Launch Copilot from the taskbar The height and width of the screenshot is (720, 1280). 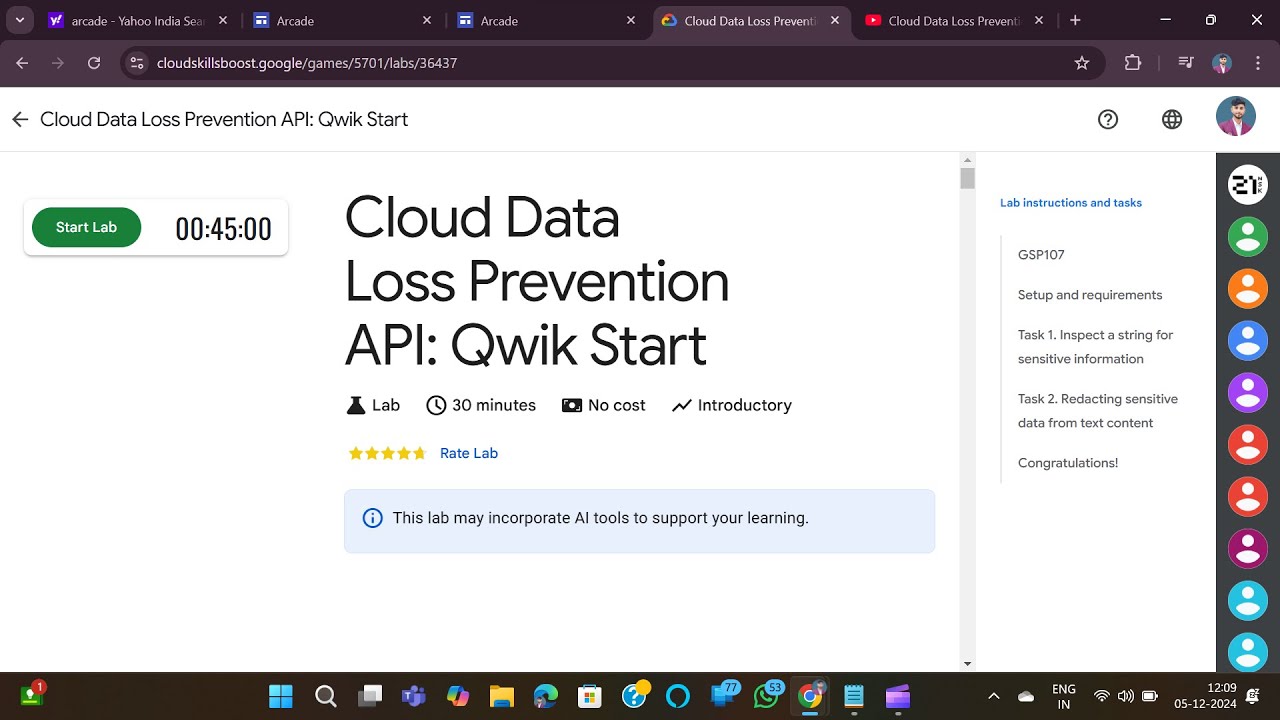457,696
